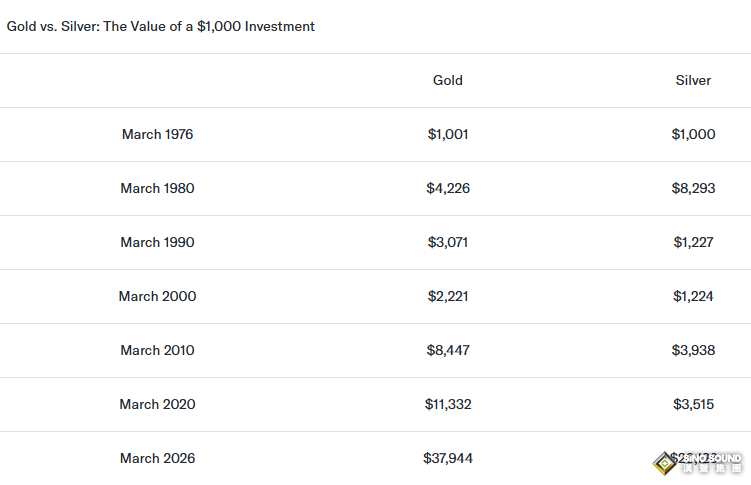The image size is (751, 485).
Task: Click the $3,938 silver value
Action: click(693, 350)
